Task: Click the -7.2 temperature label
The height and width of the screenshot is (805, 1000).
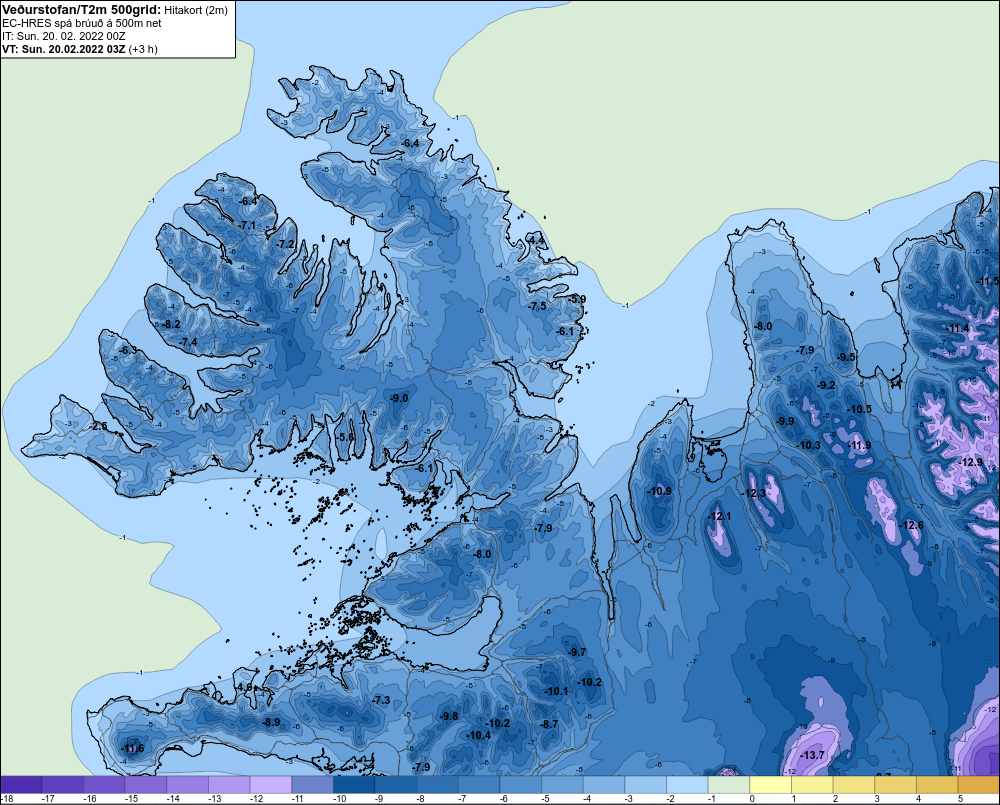Action: click(x=286, y=244)
